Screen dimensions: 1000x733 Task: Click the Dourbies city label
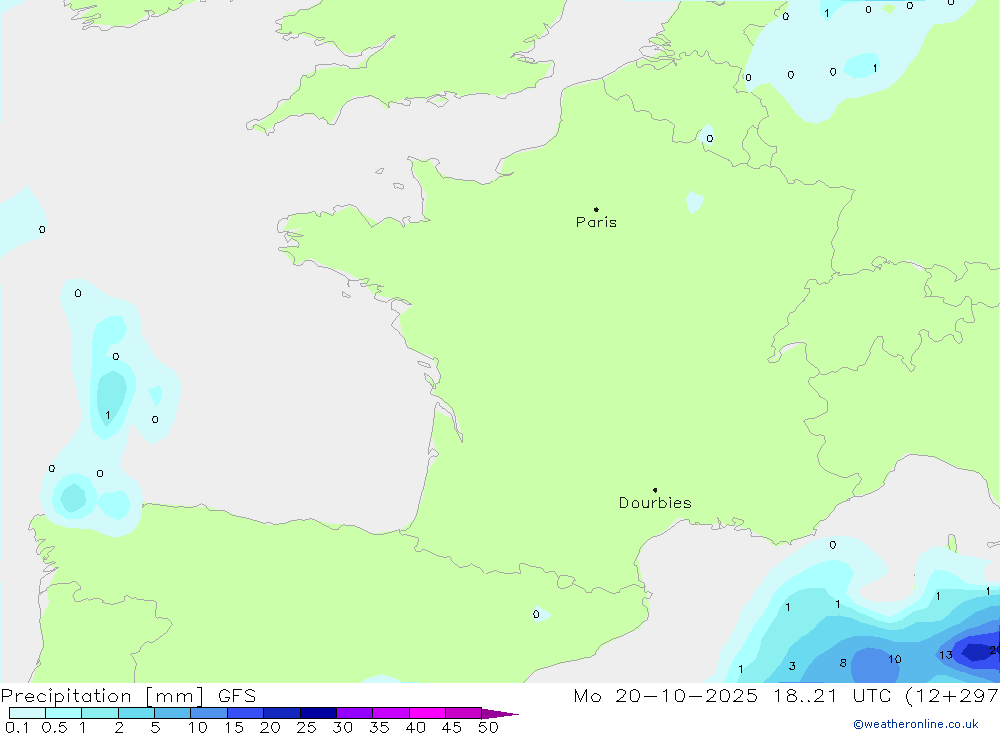click(655, 503)
